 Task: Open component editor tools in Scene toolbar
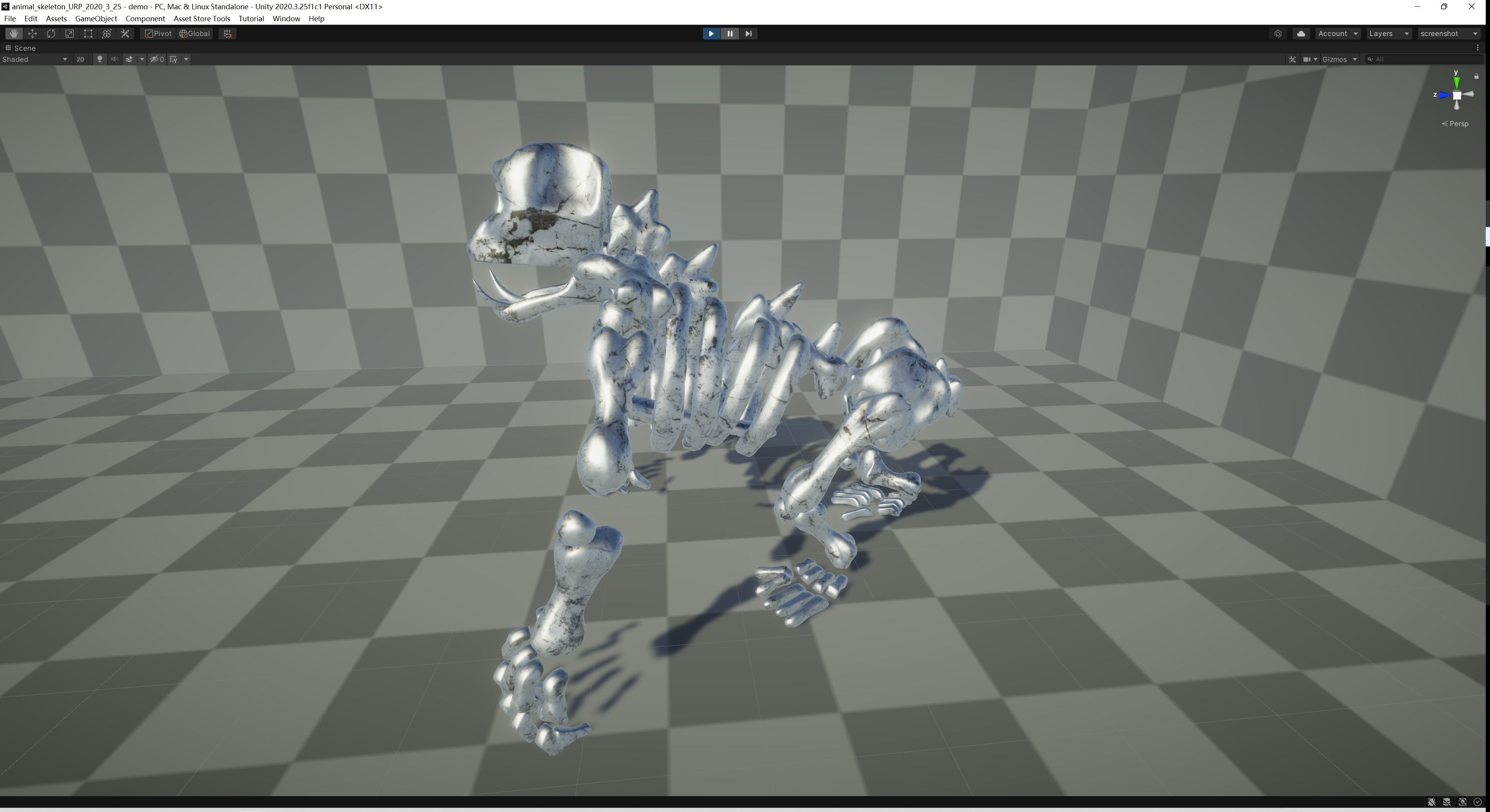1292,59
